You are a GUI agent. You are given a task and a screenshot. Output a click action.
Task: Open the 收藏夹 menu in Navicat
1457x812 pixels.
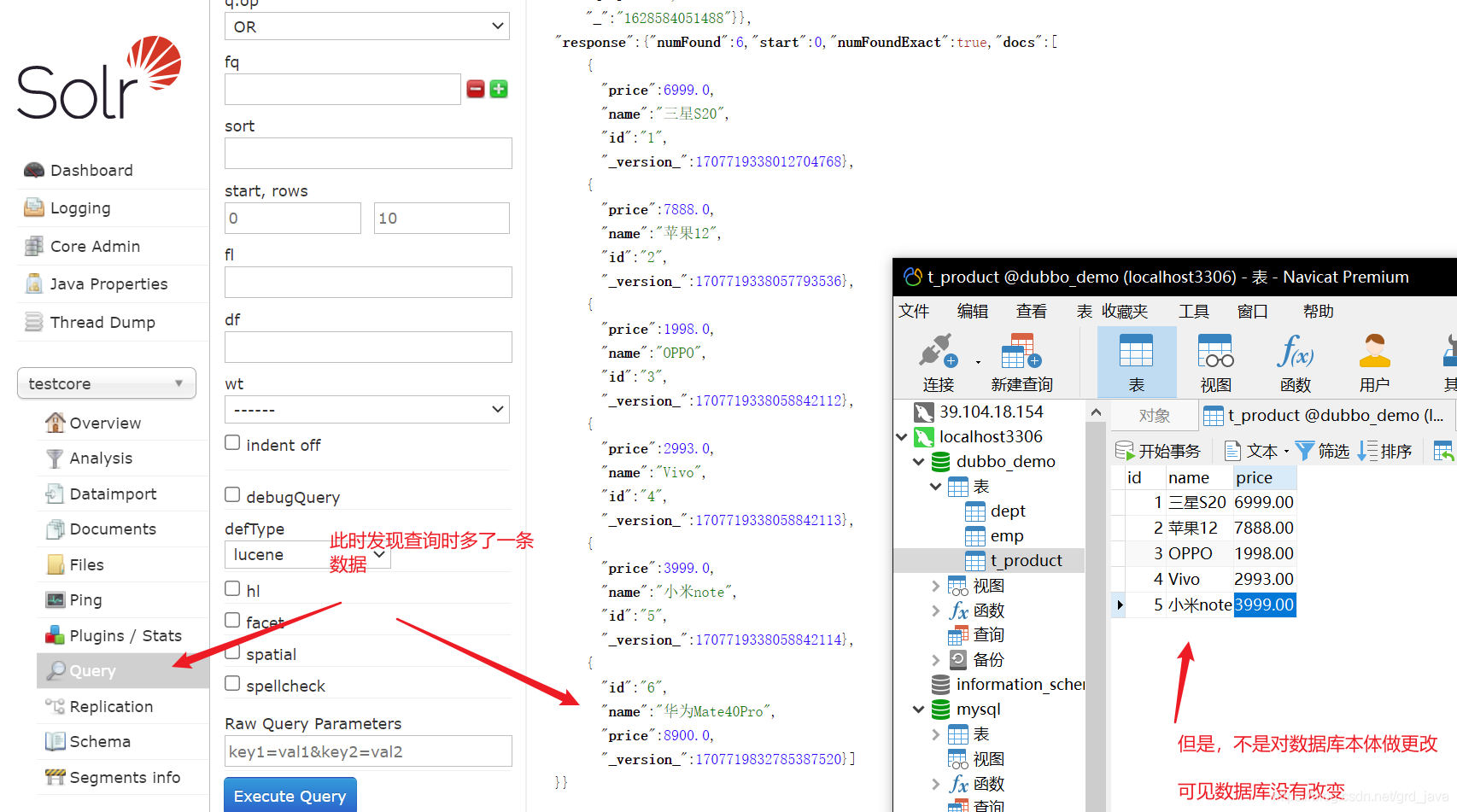pos(1125,312)
